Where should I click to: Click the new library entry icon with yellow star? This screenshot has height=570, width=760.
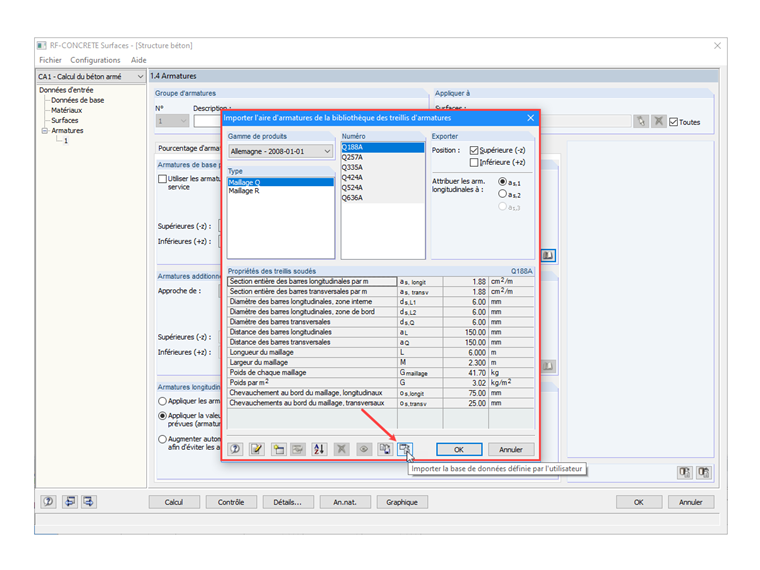pyautogui.click(x=278, y=449)
